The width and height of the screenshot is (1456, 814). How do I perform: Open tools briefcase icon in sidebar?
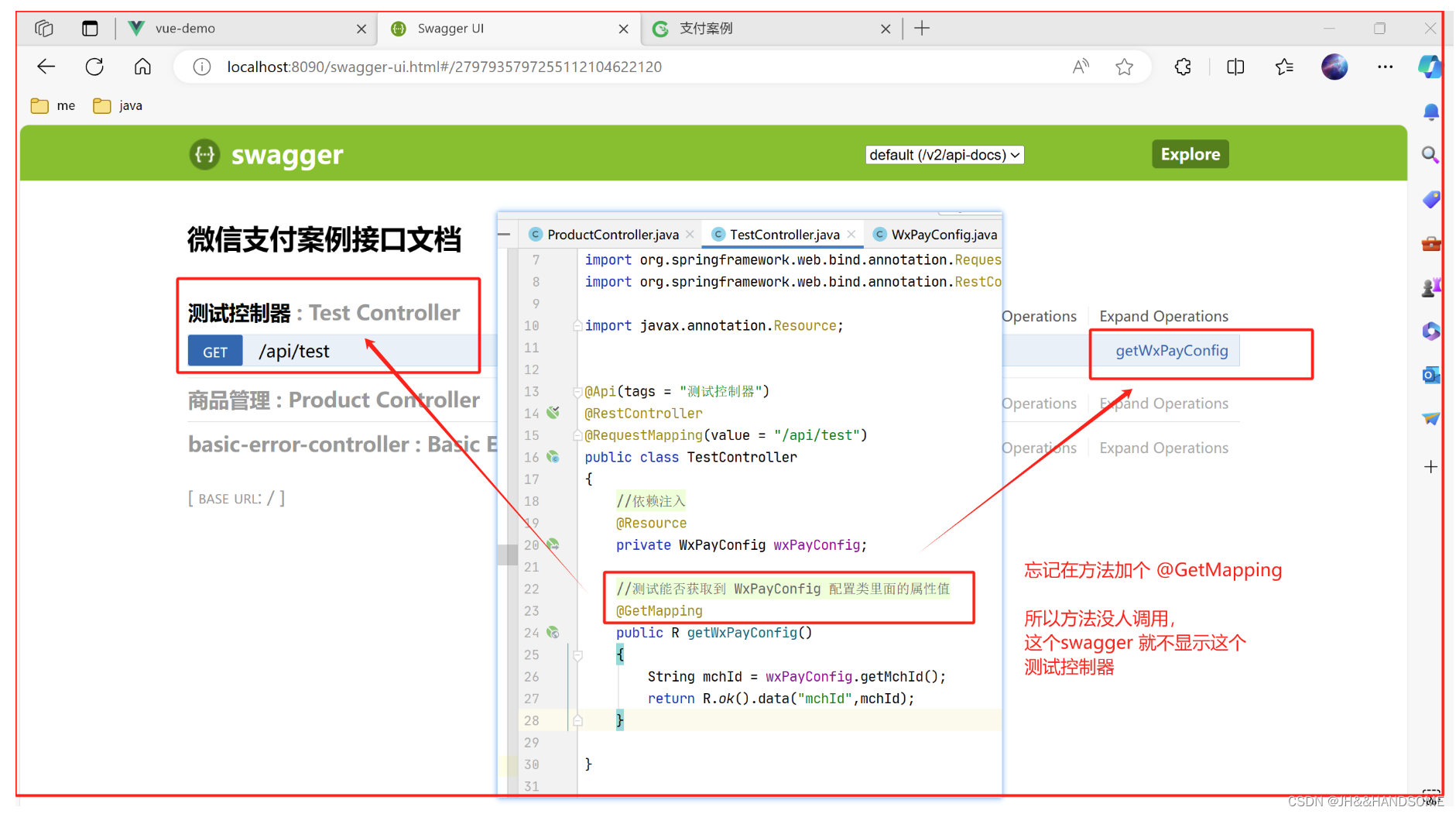pos(1431,244)
